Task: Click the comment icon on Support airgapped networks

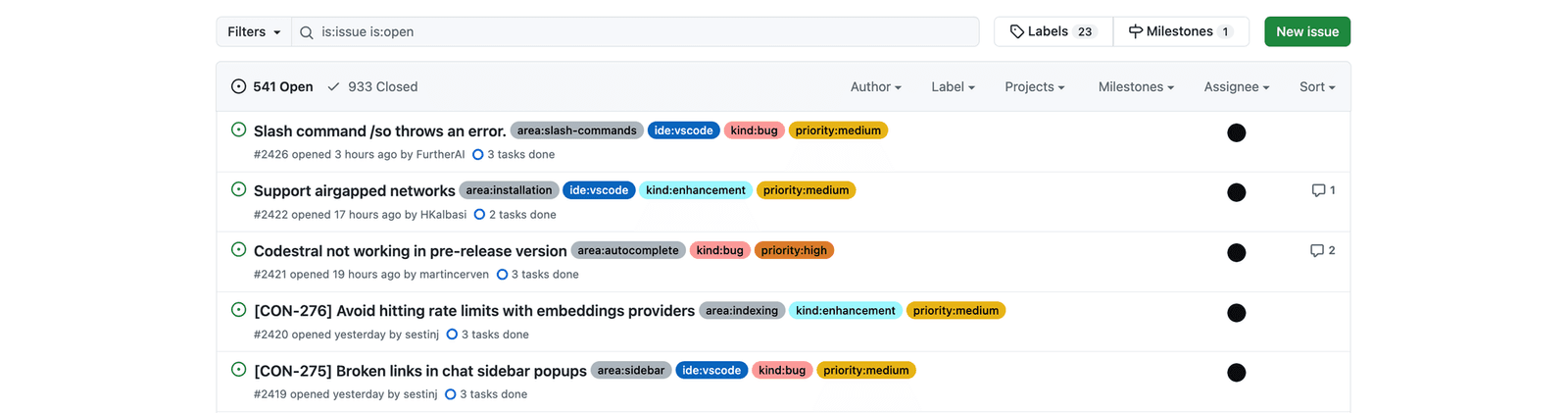Action: [1318, 190]
